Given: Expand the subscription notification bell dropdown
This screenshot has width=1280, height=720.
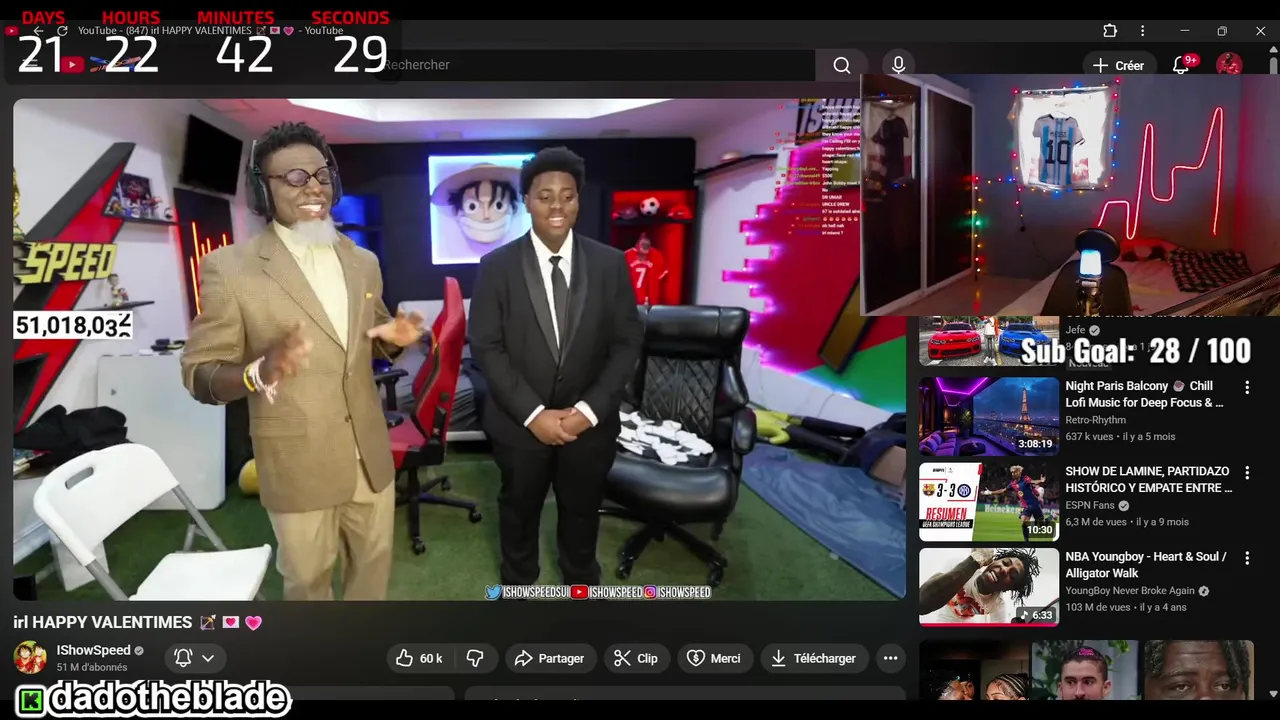Looking at the screenshot, I should [x=195, y=658].
